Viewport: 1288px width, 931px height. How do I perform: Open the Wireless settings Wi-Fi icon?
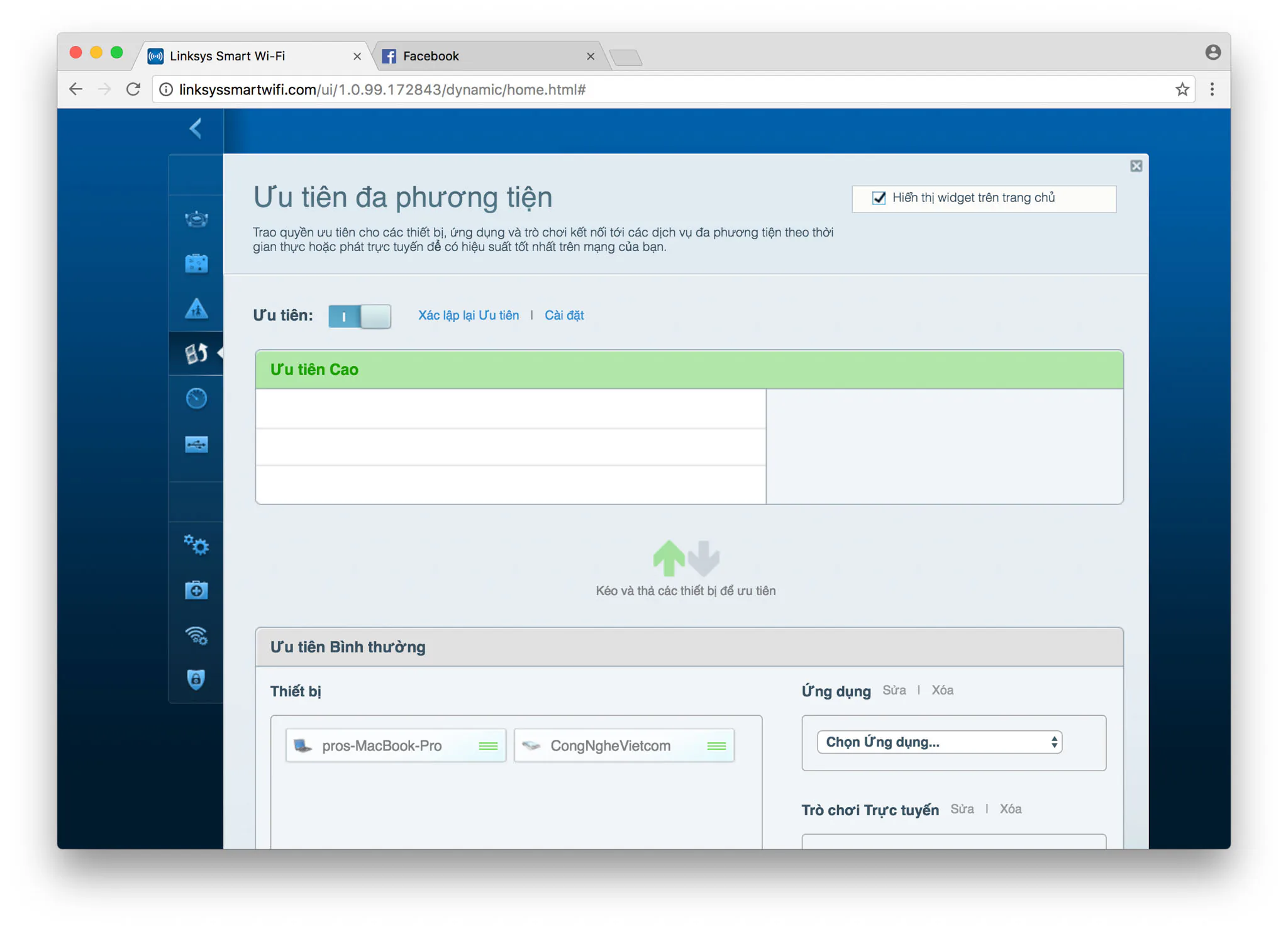(196, 635)
